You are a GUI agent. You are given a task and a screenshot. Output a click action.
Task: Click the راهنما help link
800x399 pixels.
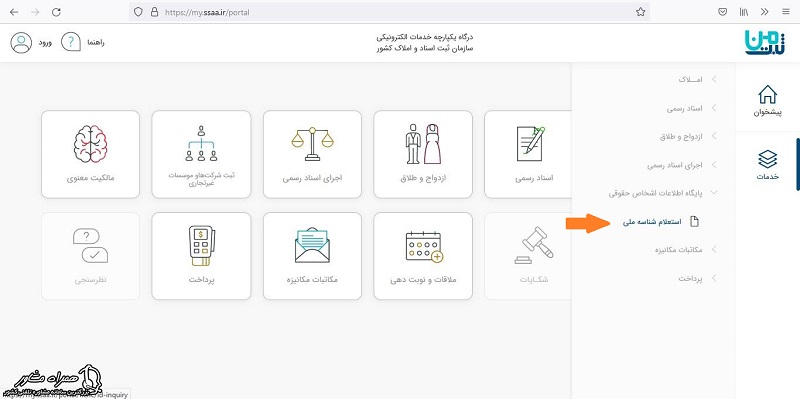(x=95, y=43)
